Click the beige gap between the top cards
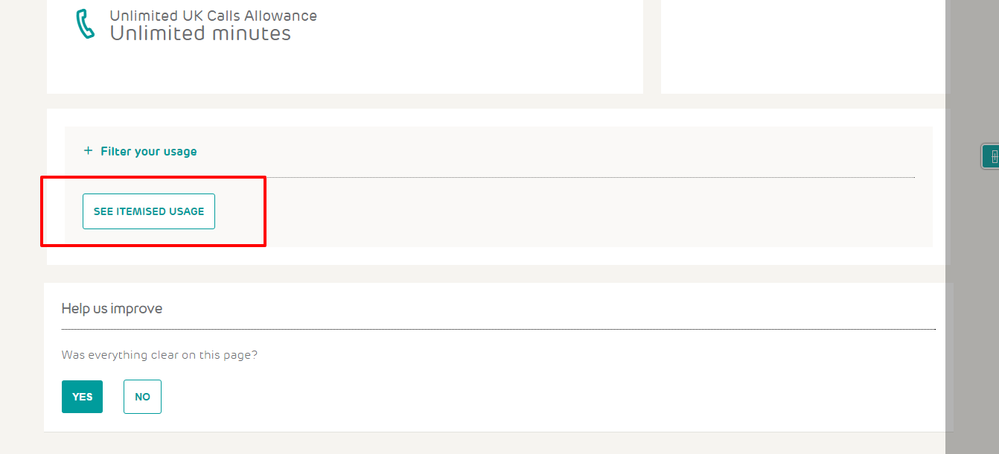 652,45
